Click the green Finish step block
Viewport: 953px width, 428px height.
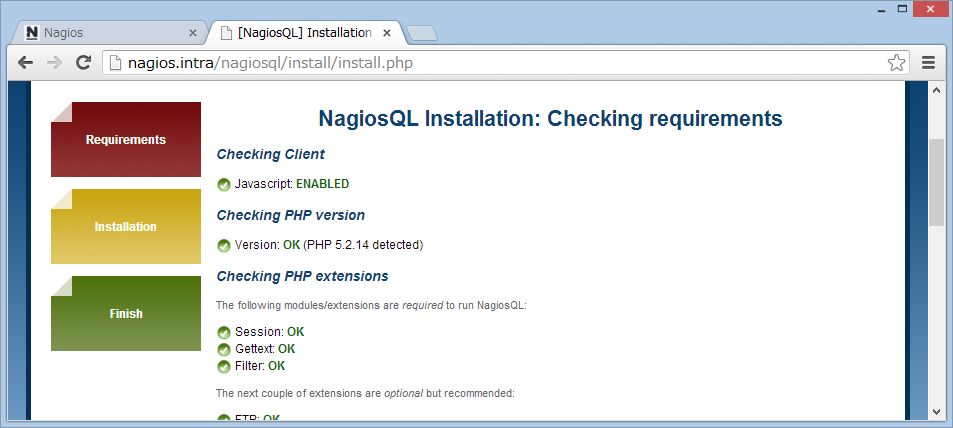[x=126, y=313]
